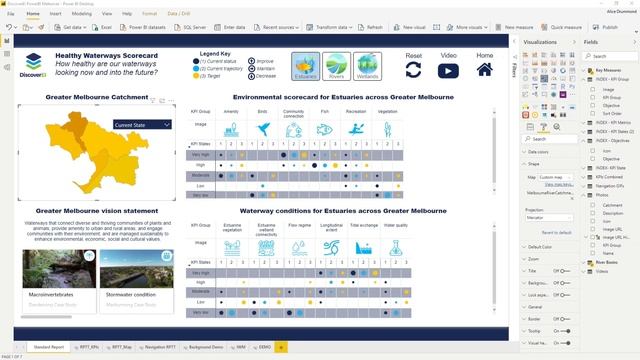Open the Current State dropdown on map
Screen dimensions: 640x360
click(x=142, y=125)
